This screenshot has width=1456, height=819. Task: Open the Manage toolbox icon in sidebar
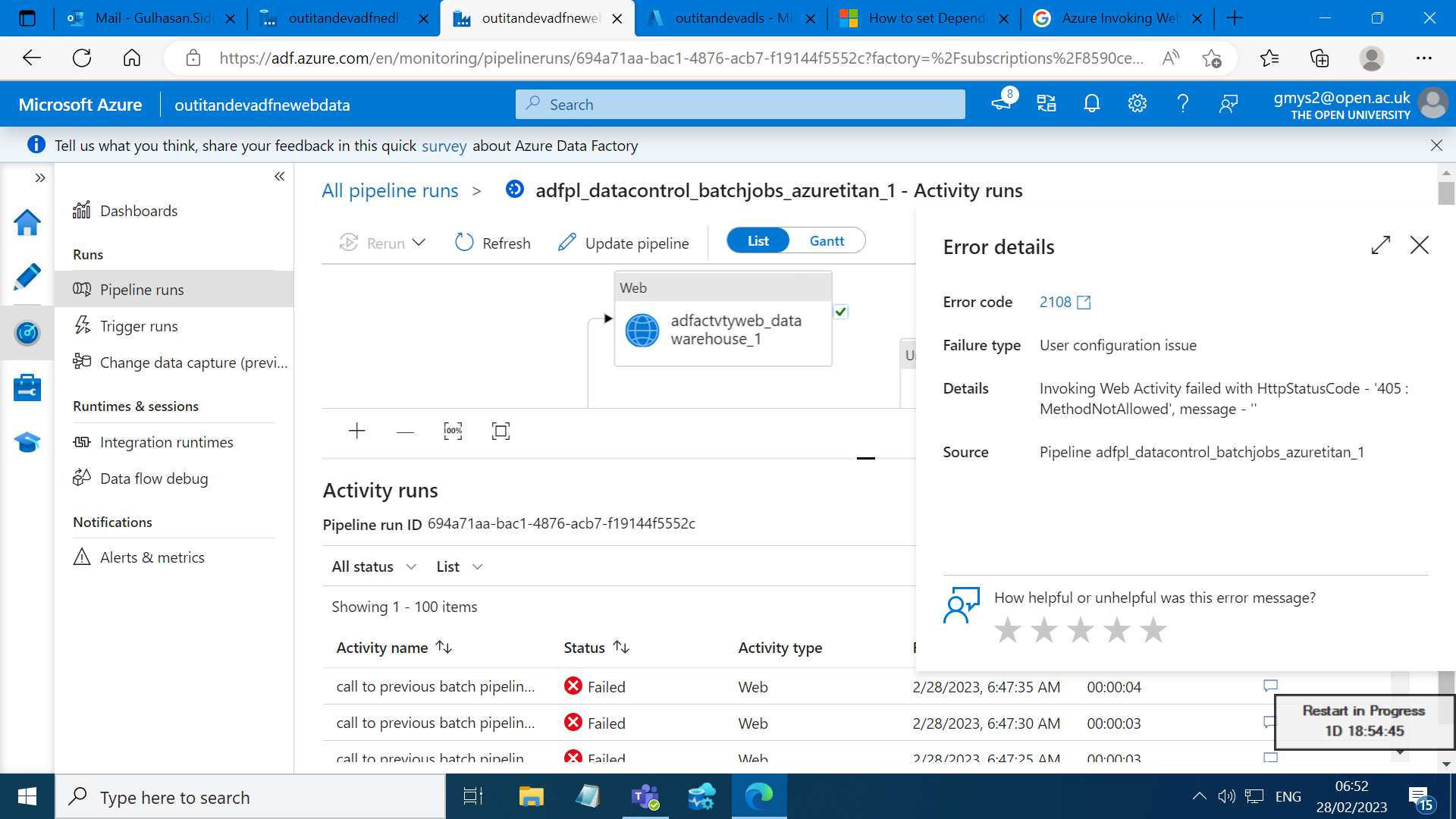pos(27,388)
